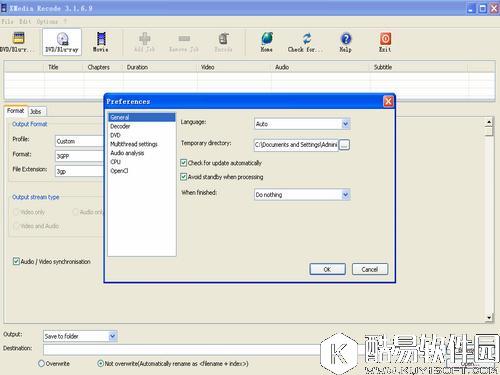Open the Edit menu
Screen dimensions: 500x375
click(x=25, y=22)
